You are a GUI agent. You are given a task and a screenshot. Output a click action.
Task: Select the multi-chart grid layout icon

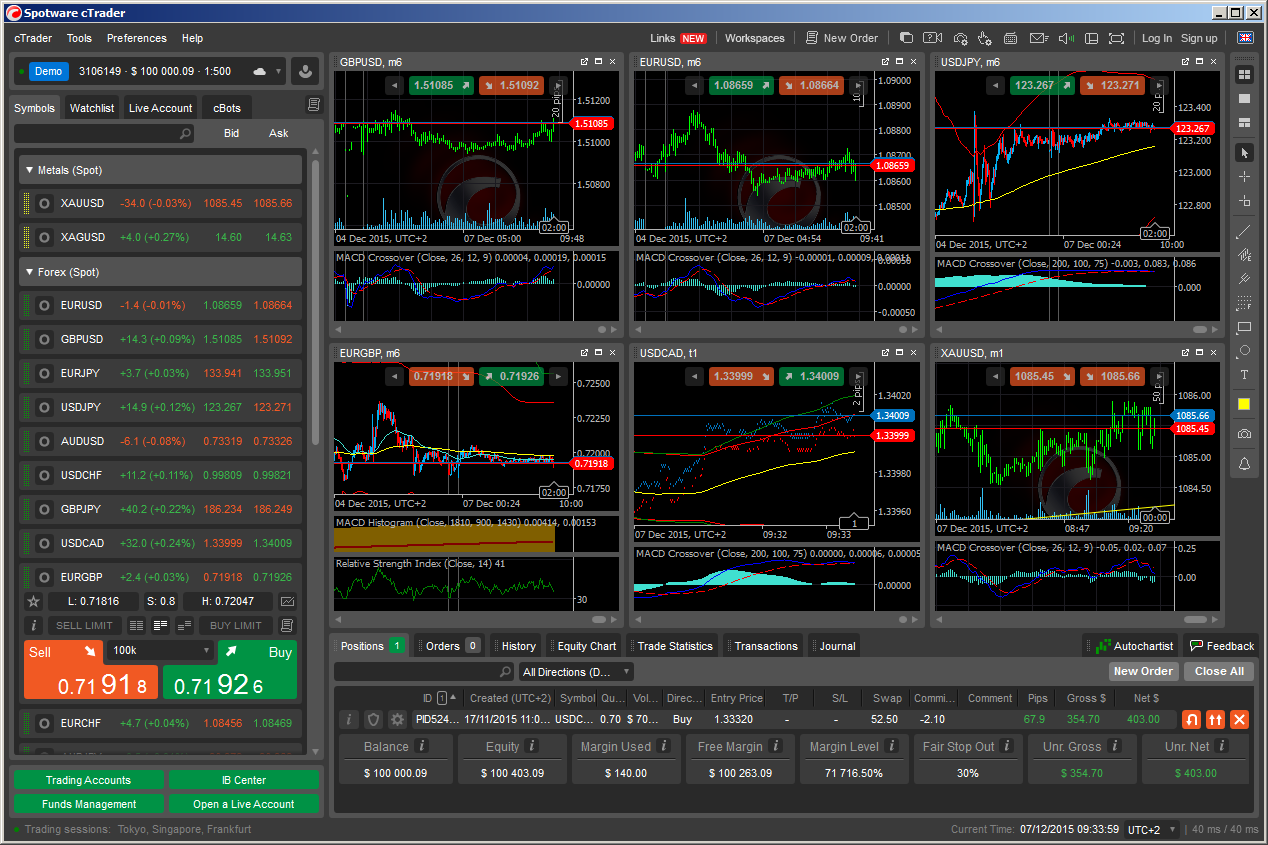1244,74
